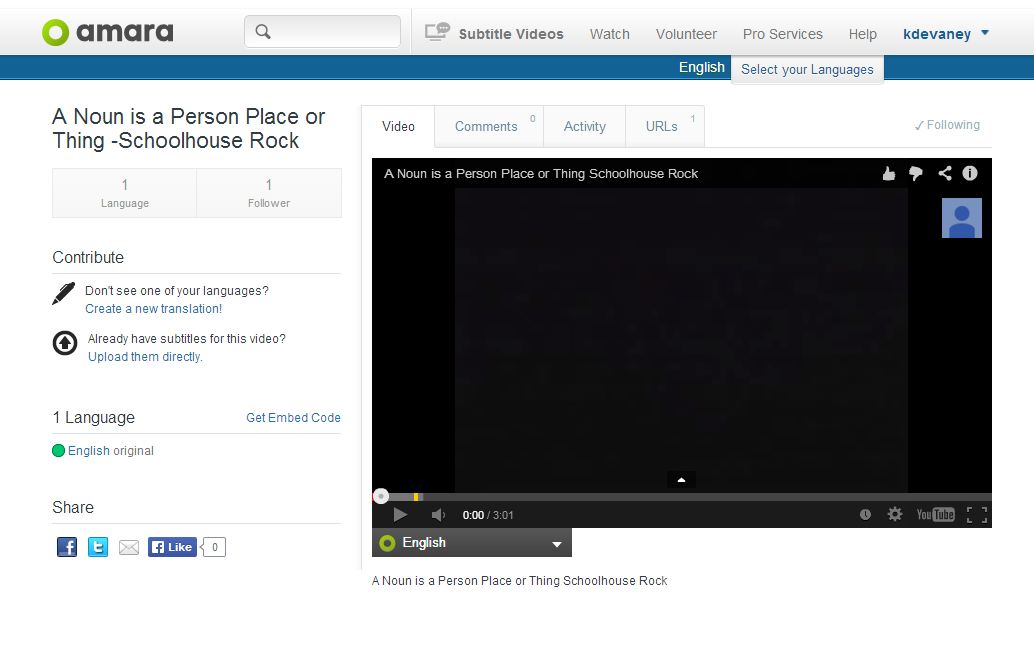
Task: Toggle the Following status
Action: (947, 125)
